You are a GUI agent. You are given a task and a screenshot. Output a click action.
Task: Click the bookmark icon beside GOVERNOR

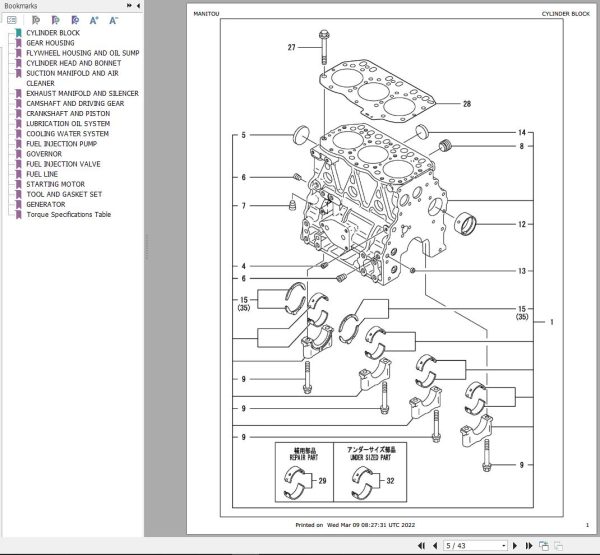(18, 154)
